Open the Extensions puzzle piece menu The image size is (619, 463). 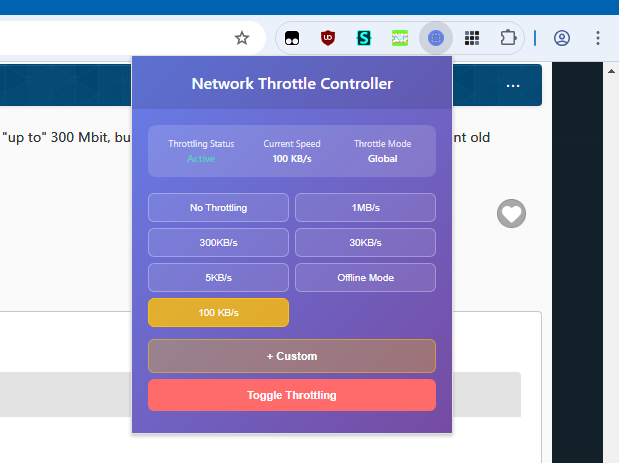[508, 38]
